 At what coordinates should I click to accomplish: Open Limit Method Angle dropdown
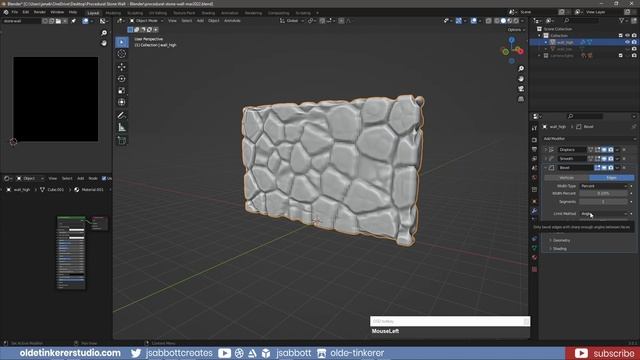click(x=603, y=213)
